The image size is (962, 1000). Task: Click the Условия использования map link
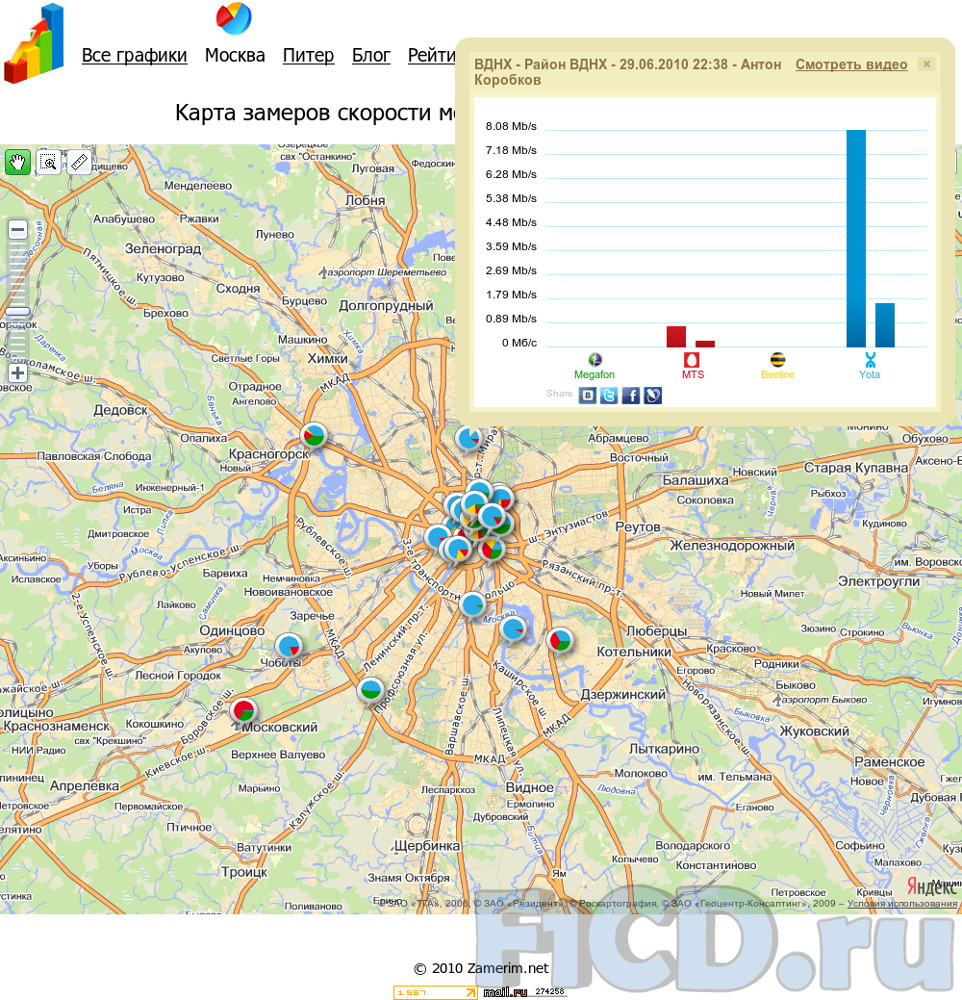(902, 903)
